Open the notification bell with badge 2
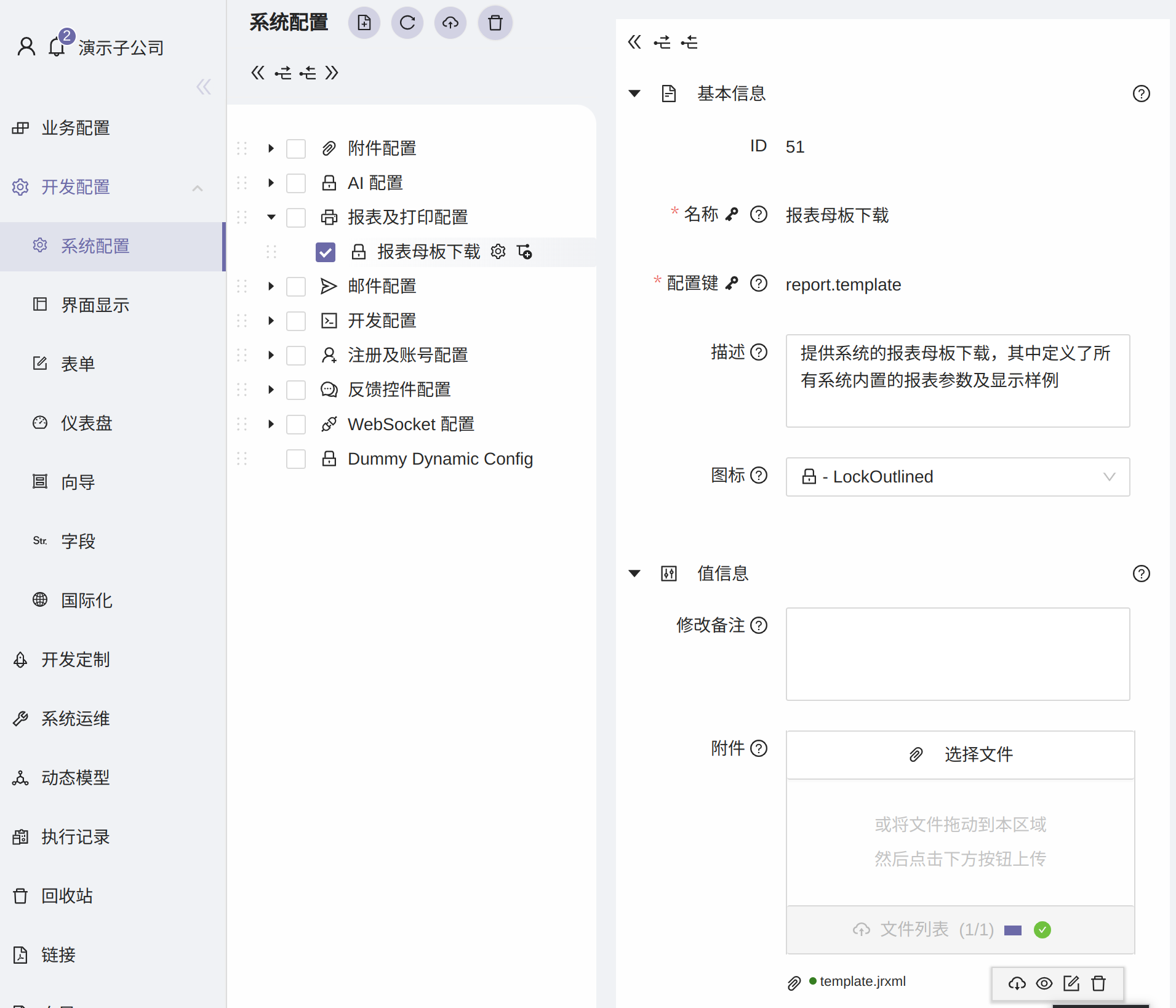Screen dimensions: 1176x1008 click(x=57, y=46)
